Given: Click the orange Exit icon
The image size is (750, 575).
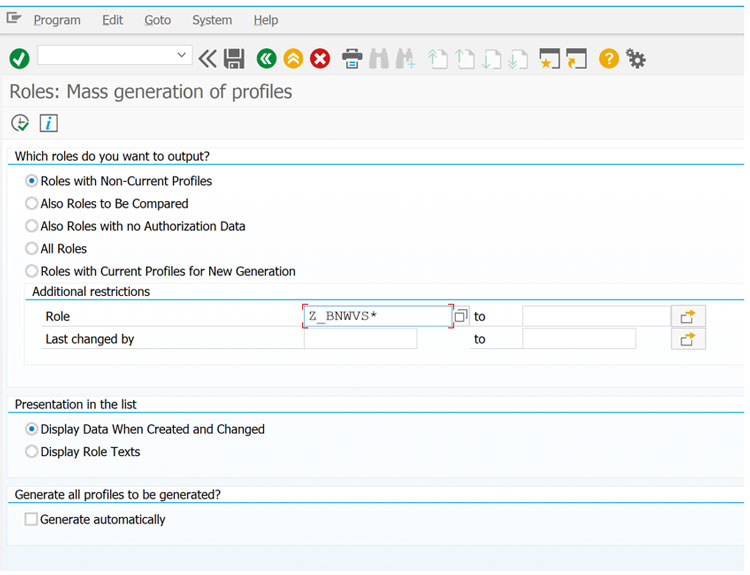Looking at the screenshot, I should coord(293,59).
